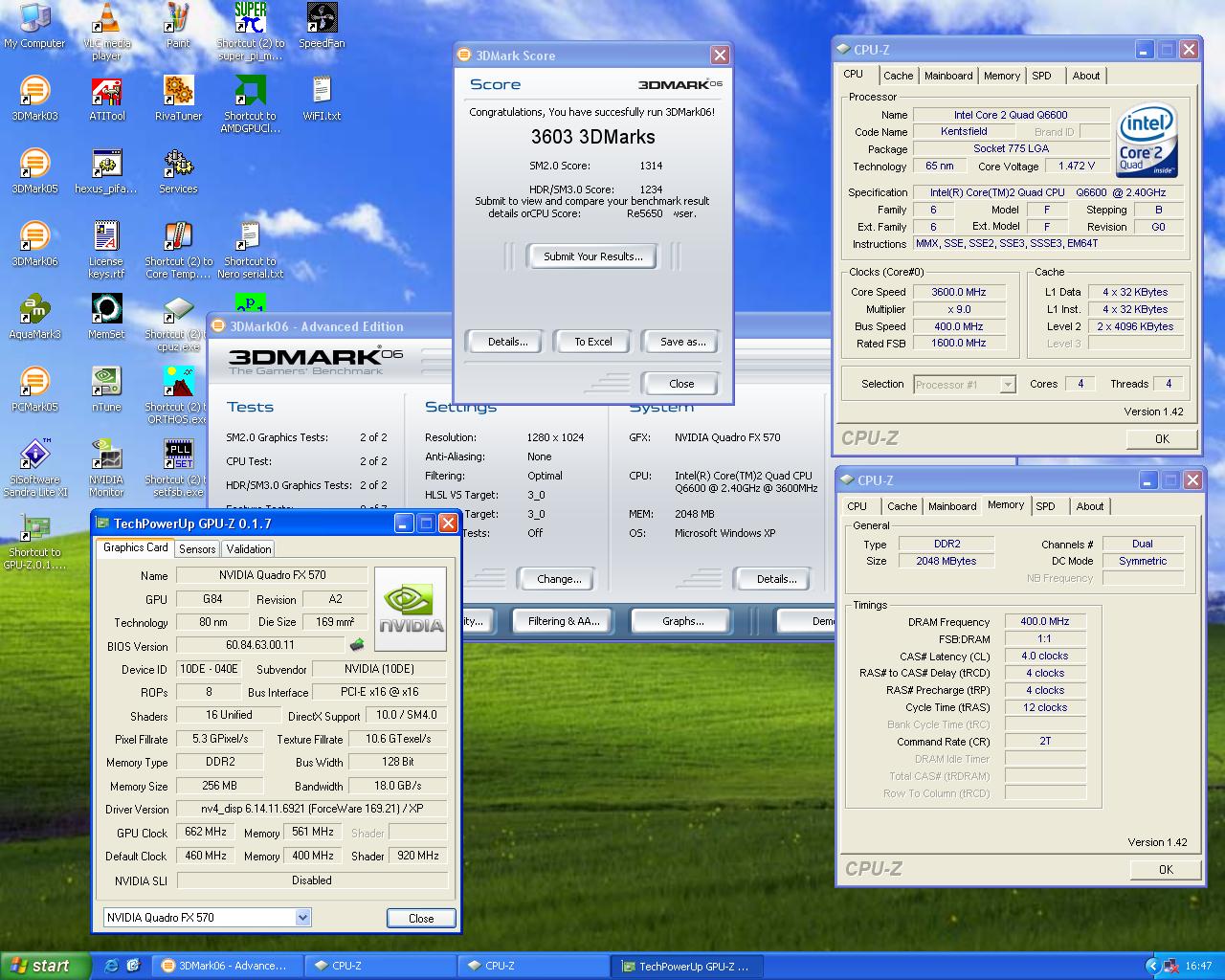
Task: Click the Change button under 3DMark06 Settings
Action: (559, 579)
